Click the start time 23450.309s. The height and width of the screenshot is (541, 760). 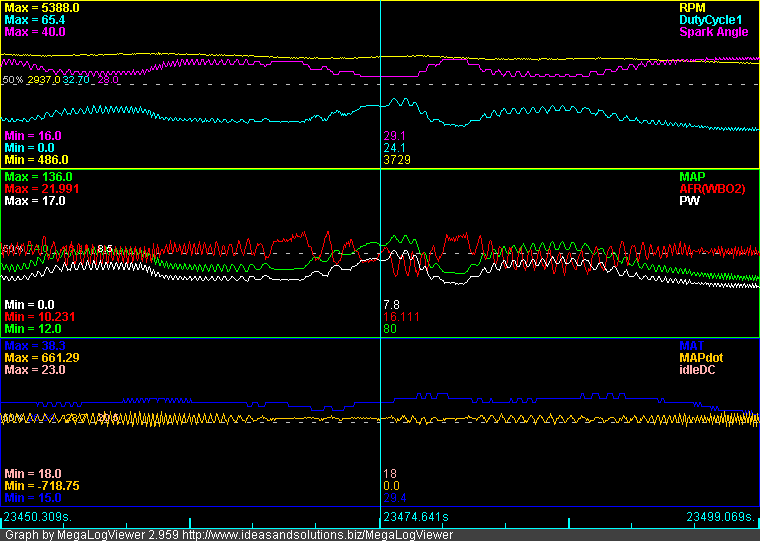tap(37, 517)
